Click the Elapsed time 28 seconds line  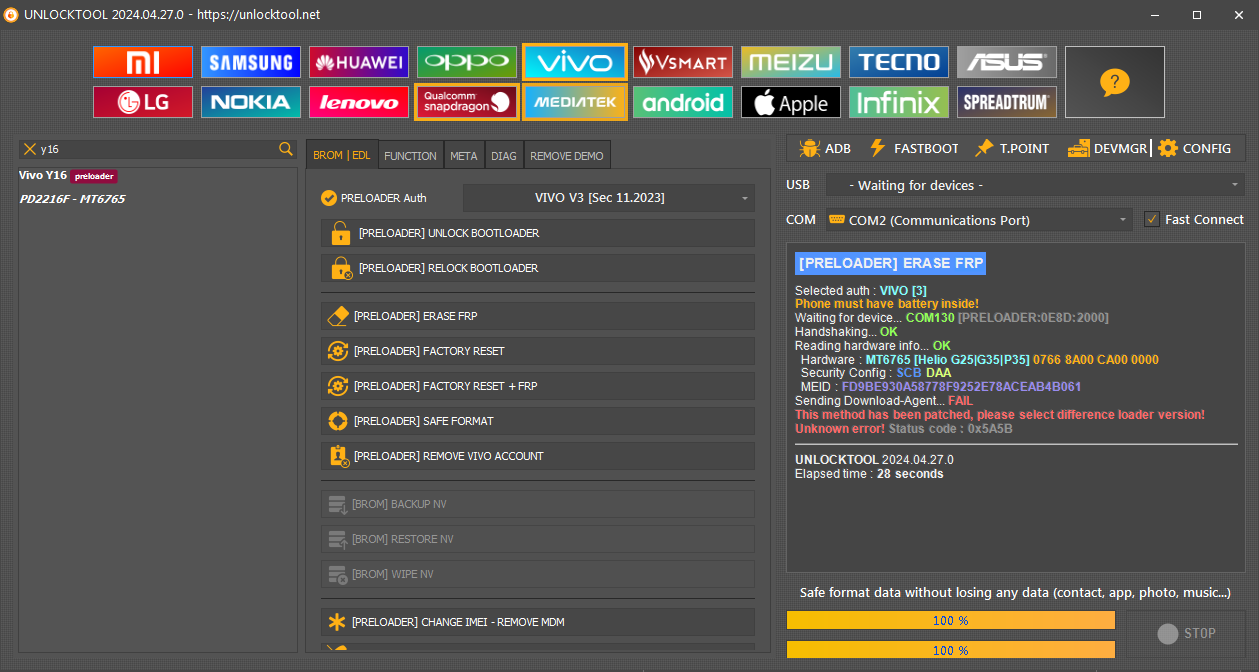869,474
